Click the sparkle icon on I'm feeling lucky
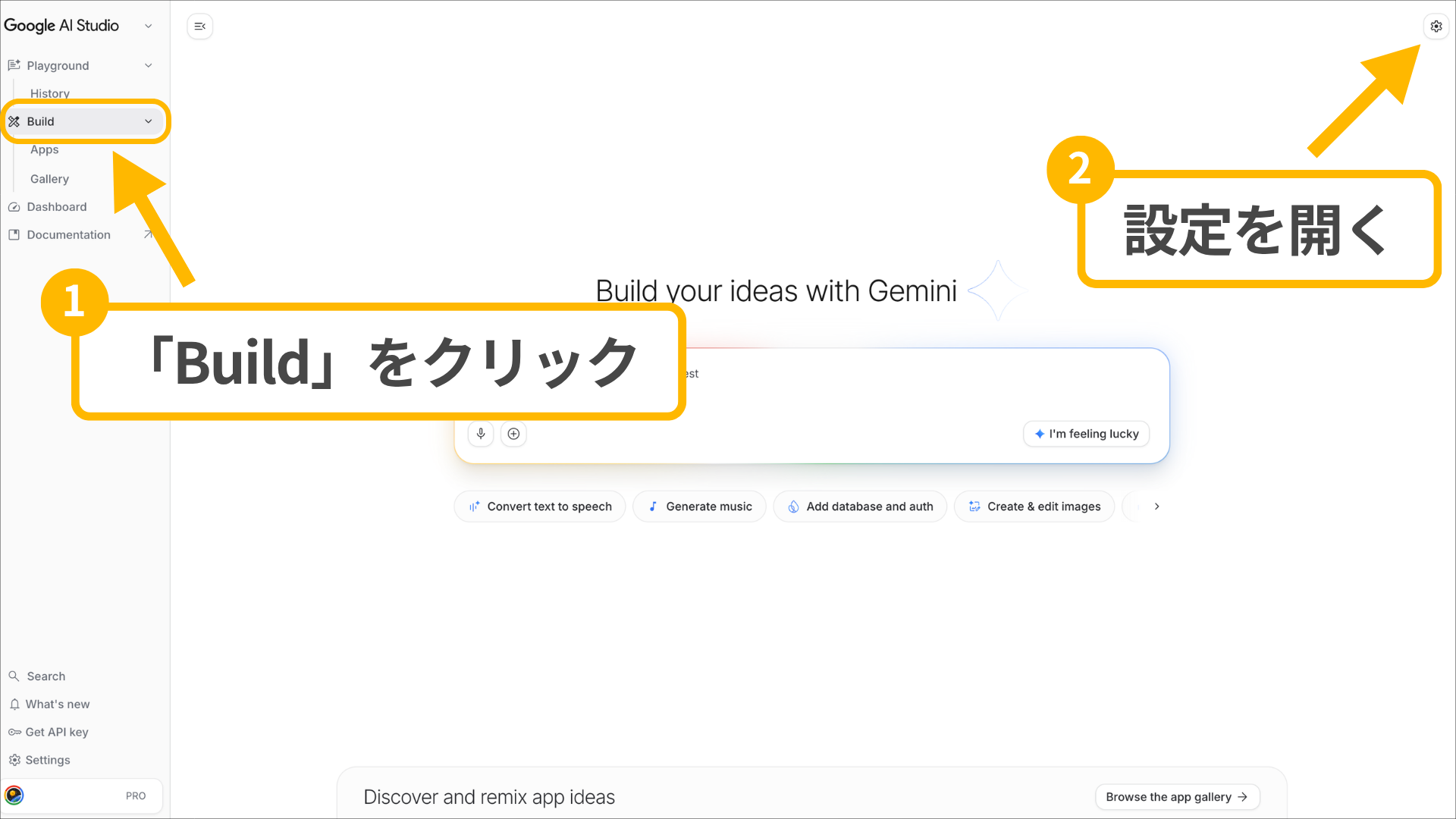The height and width of the screenshot is (819, 1456). pyautogui.click(x=1039, y=434)
